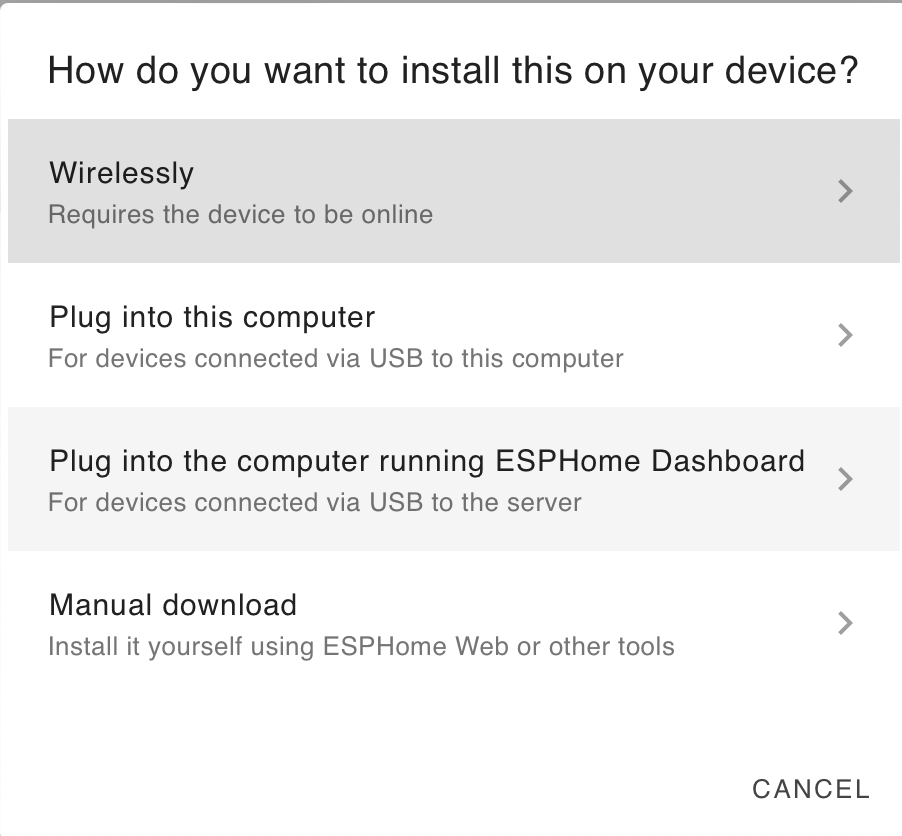This screenshot has width=902, height=836.
Task: Open the Wirelessly option's right chevron
Action: pyautogui.click(x=844, y=191)
